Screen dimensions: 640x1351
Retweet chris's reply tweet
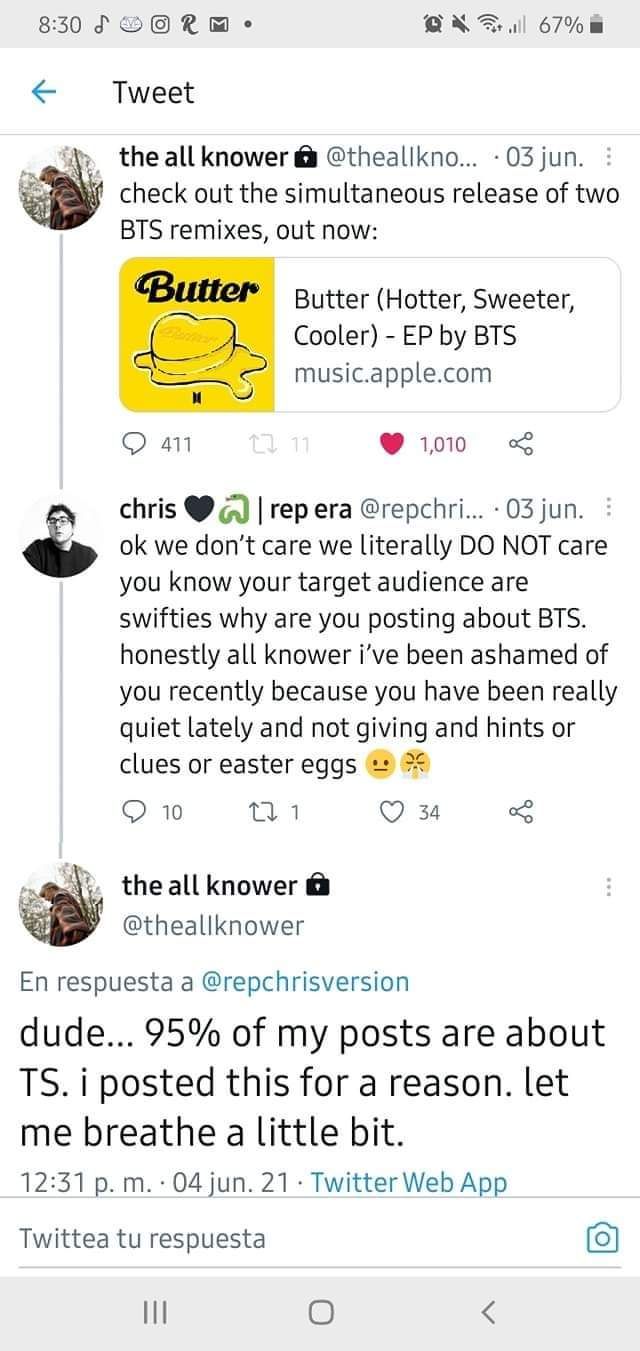(x=258, y=813)
